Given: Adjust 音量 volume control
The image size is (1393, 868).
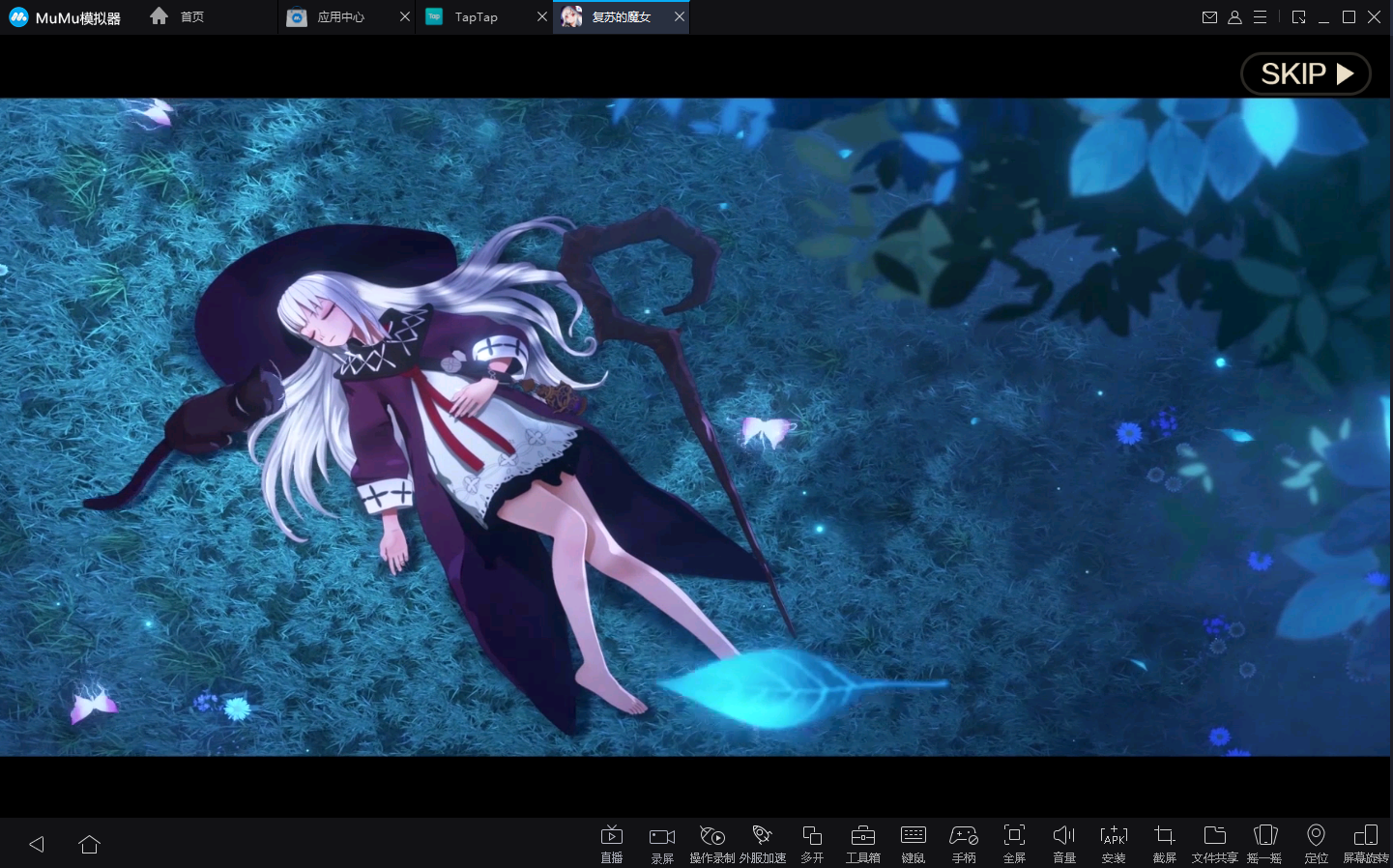Looking at the screenshot, I should 1063,843.
